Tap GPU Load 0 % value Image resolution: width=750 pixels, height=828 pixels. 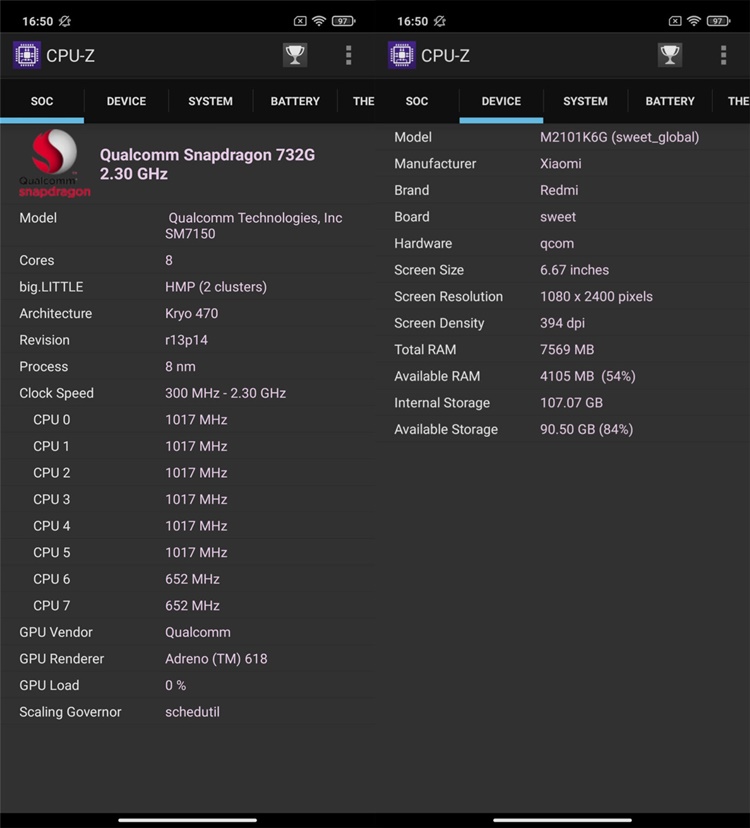pos(175,685)
